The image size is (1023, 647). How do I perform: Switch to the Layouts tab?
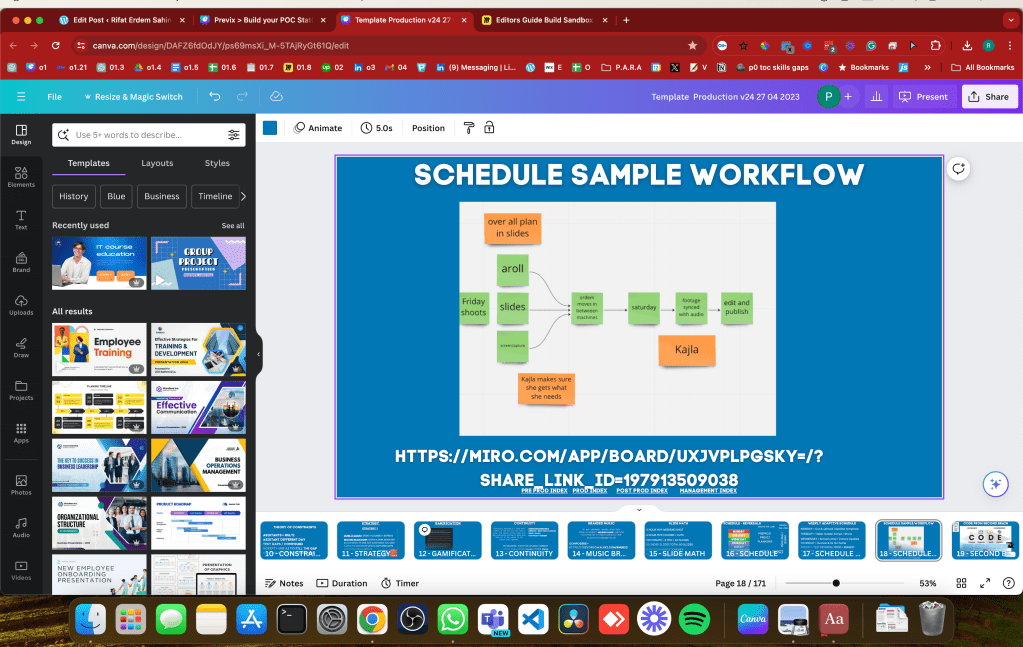coord(157,163)
